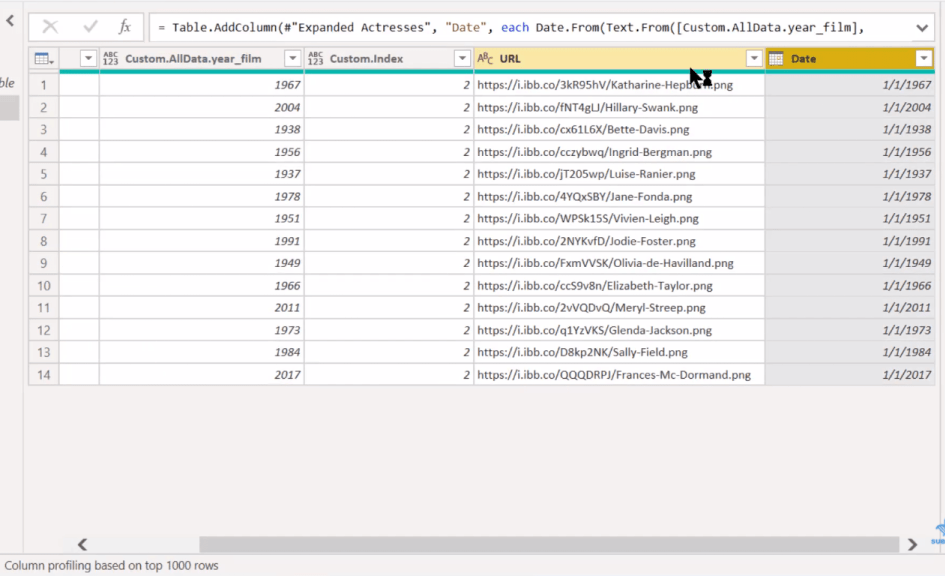The height and width of the screenshot is (576, 945).
Task: Click the scroll right arrow
Action: pyautogui.click(x=912, y=545)
